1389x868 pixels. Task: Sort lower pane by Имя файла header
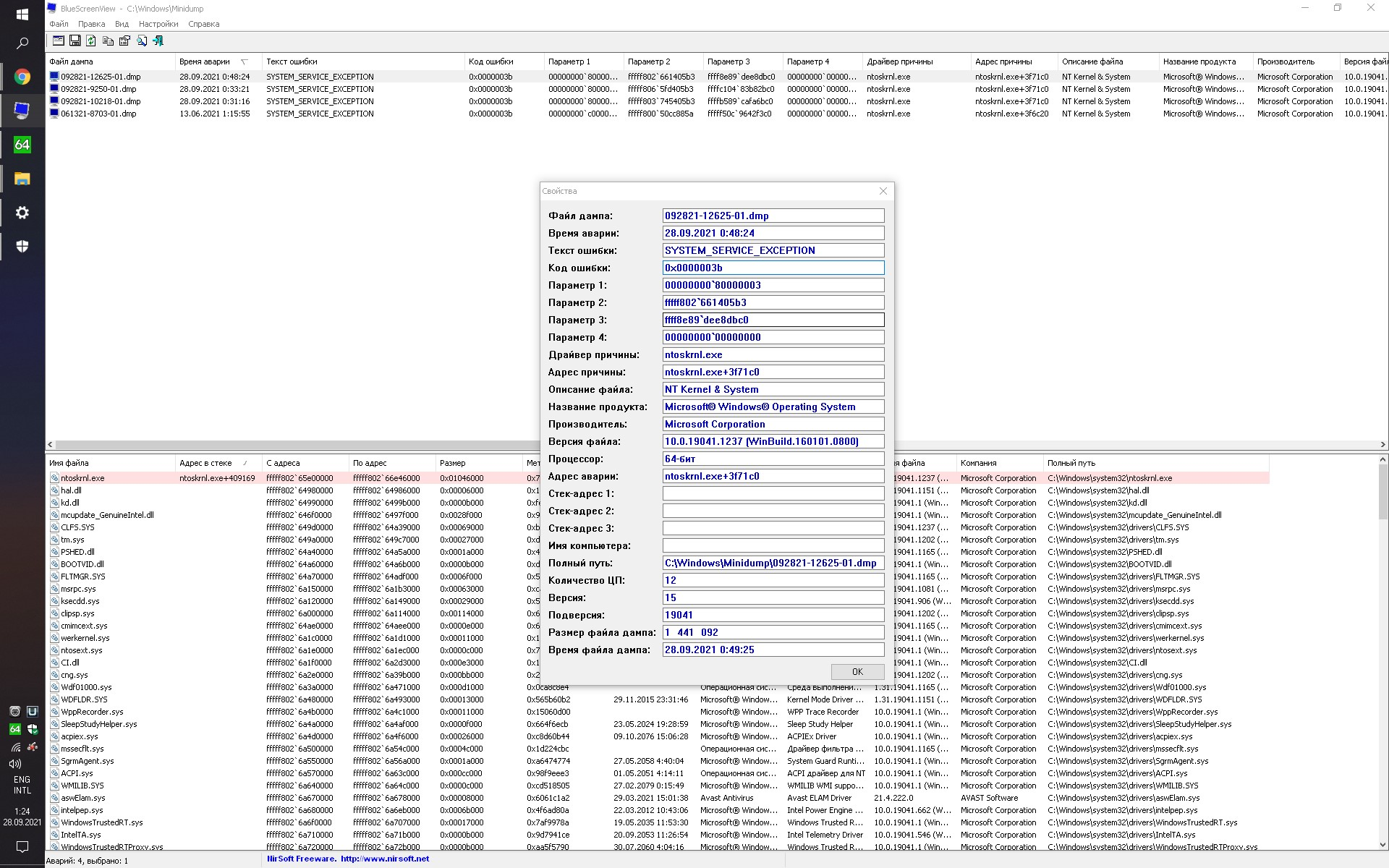110,463
